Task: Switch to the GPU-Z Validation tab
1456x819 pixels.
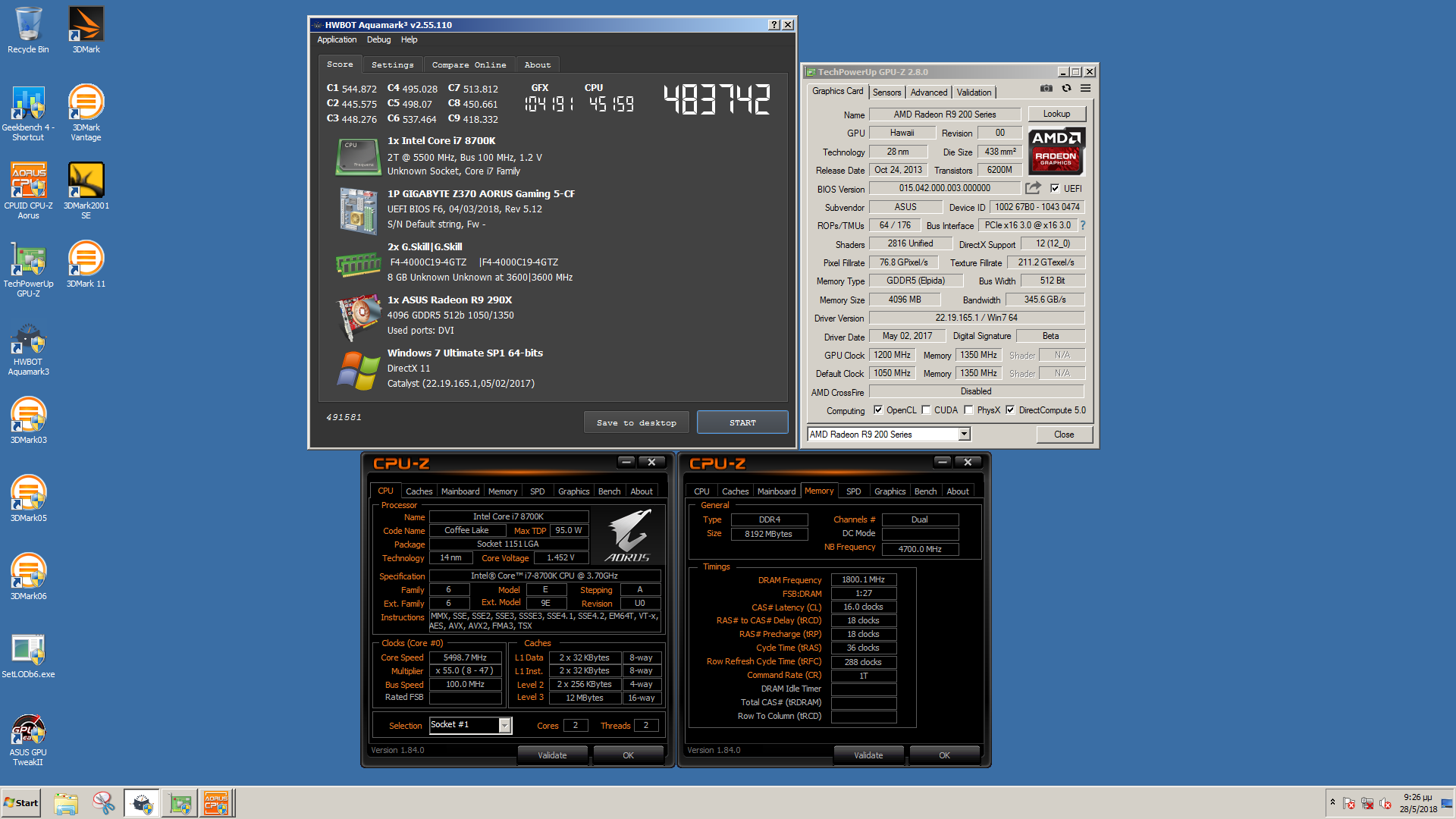Action: click(974, 93)
